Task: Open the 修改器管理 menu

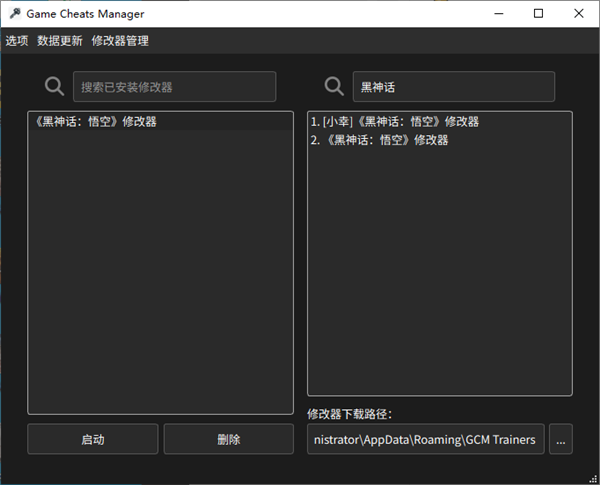Action: pyautogui.click(x=120, y=41)
